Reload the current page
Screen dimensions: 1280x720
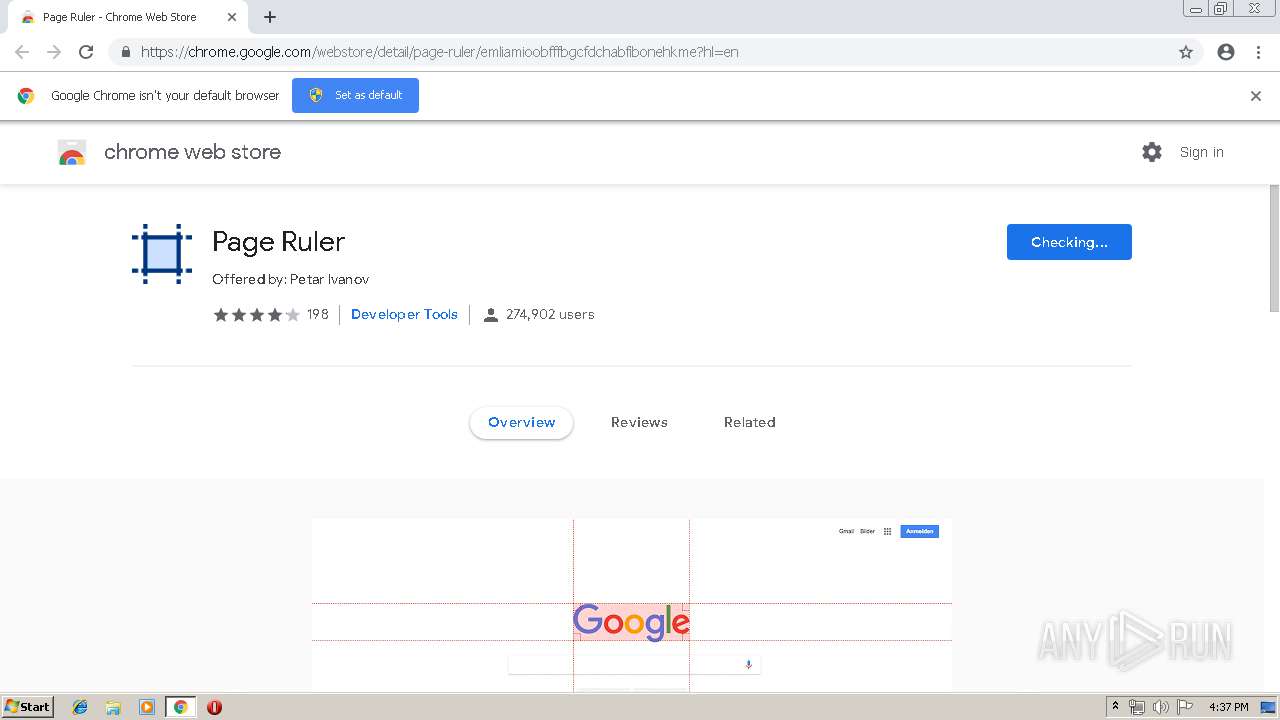(x=86, y=52)
